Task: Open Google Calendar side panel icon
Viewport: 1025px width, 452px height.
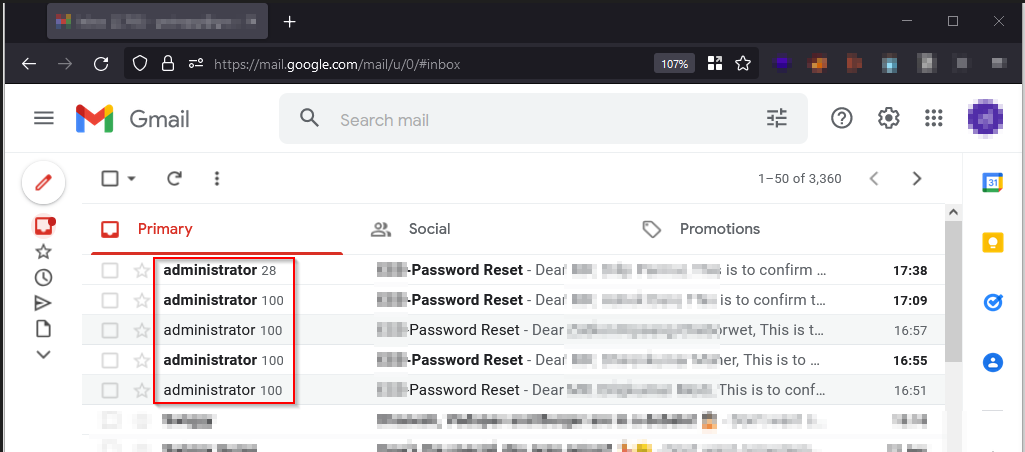Action: point(992,182)
